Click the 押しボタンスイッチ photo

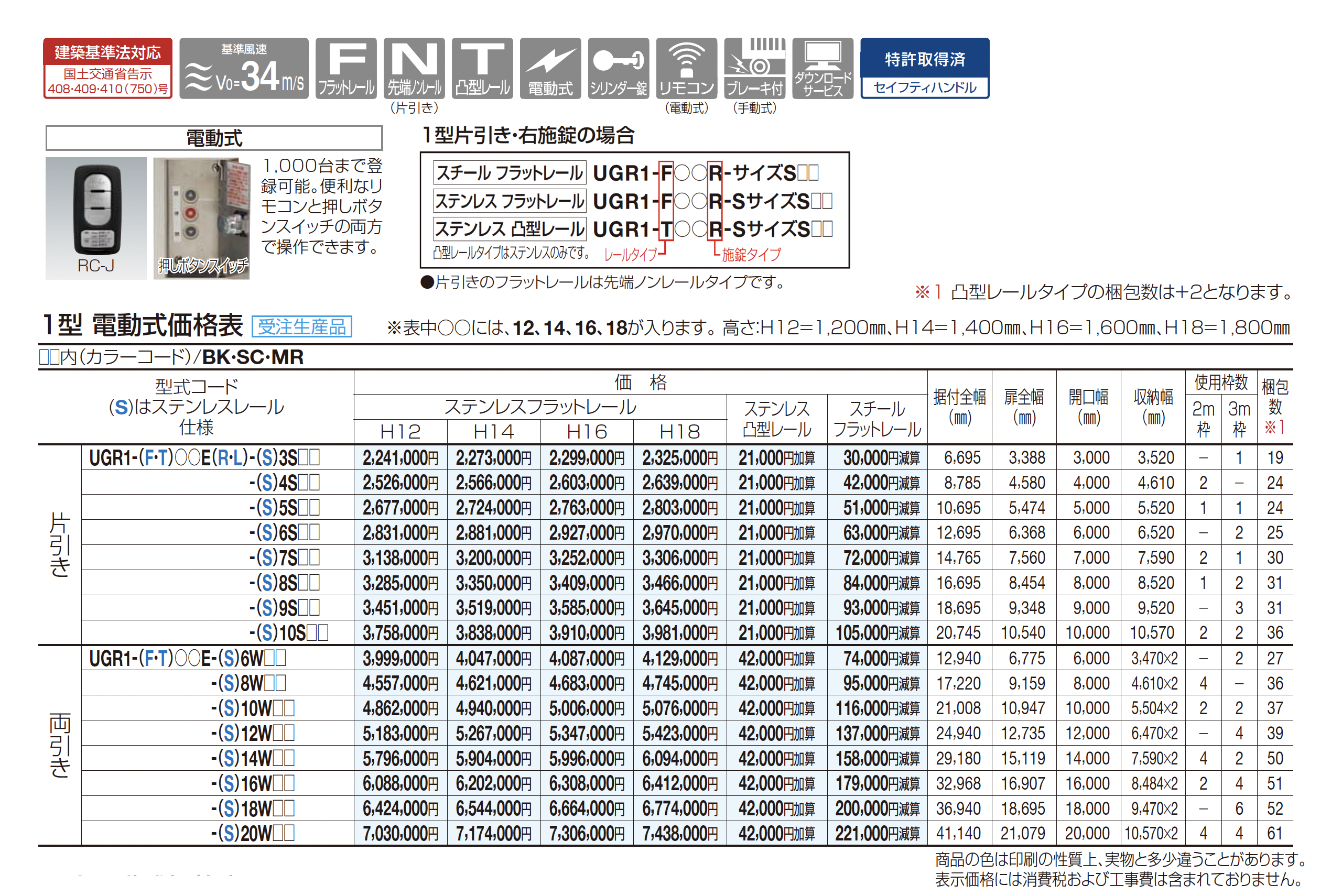coord(201,218)
